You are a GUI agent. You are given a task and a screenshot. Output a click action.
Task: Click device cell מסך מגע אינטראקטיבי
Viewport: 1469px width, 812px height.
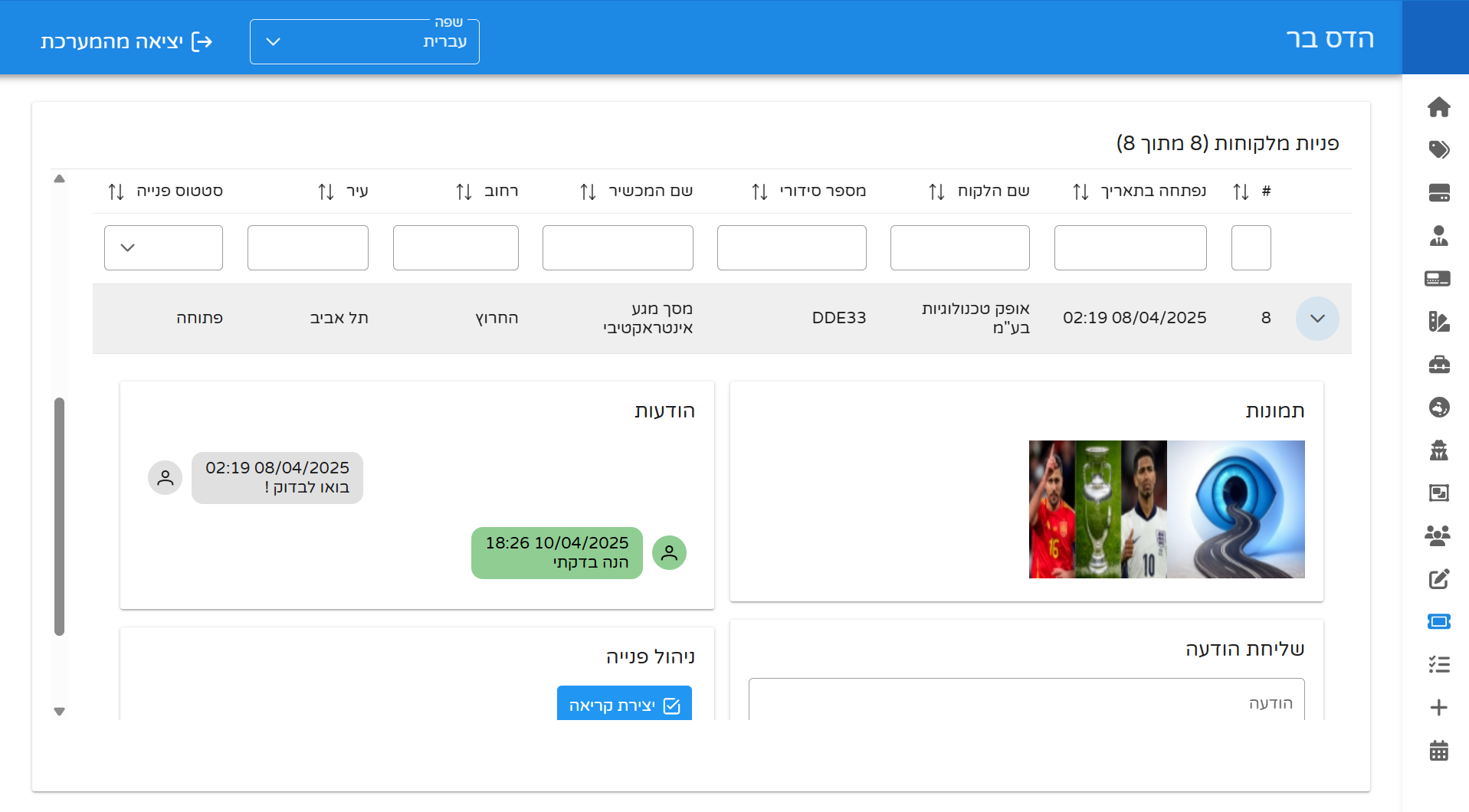pos(648,318)
